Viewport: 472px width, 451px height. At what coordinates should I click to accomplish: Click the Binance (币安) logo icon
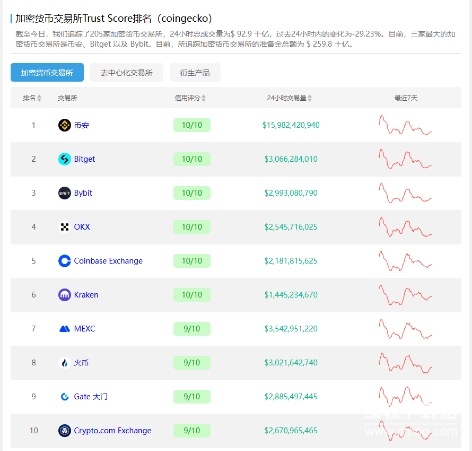click(64, 125)
